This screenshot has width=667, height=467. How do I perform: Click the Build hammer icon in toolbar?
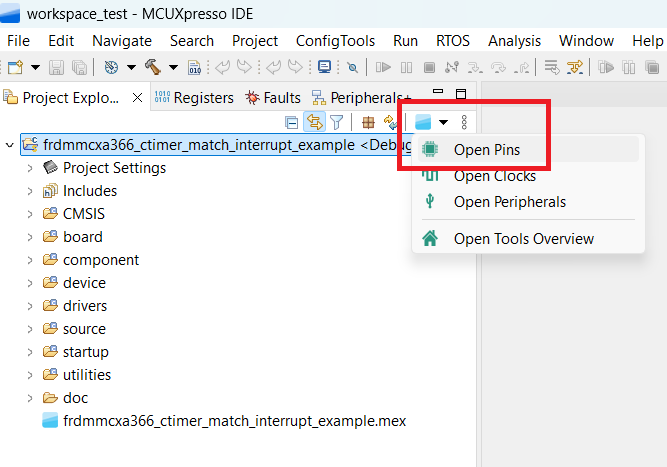[x=153, y=67]
